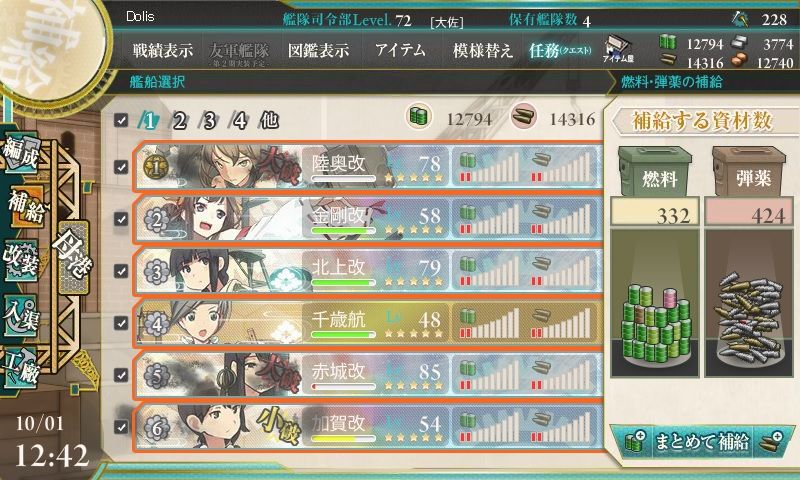Click the green 燃料 fuel canister box
800x480 pixels.
[x=655, y=171]
